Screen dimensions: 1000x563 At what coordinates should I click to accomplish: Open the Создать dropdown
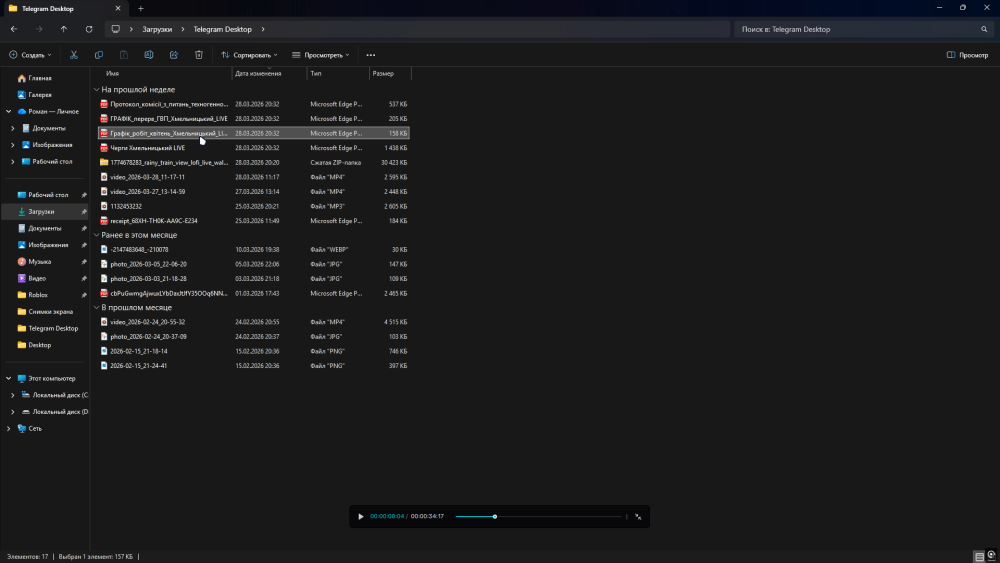pos(30,55)
